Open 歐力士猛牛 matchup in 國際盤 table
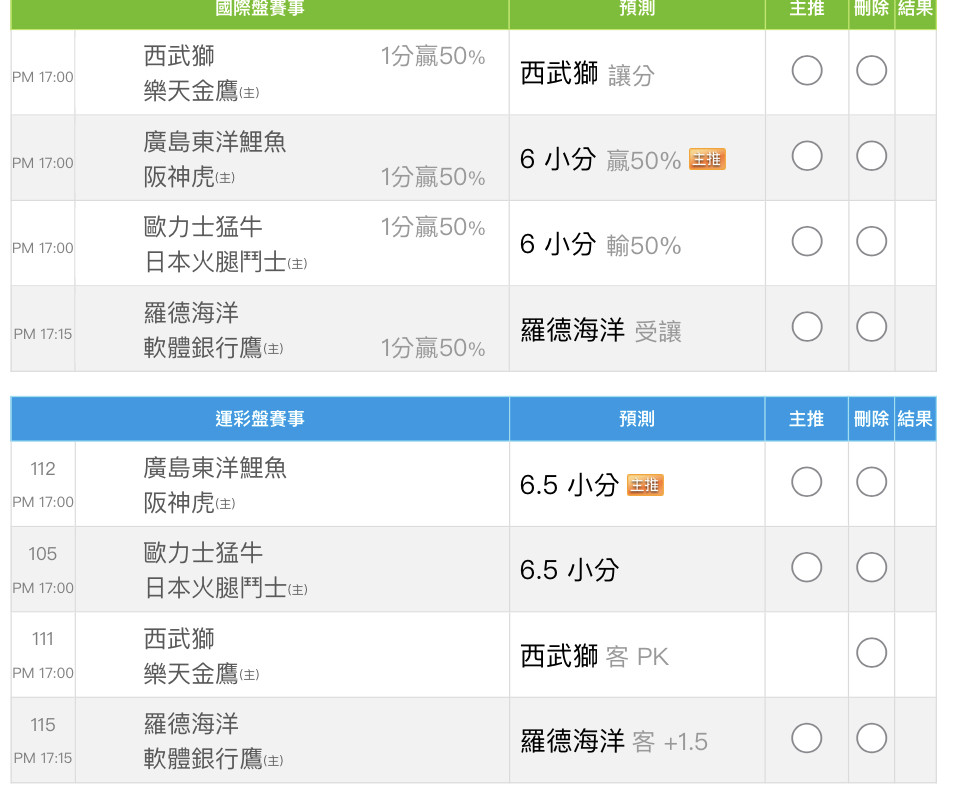The width and height of the screenshot is (954, 791). (203, 227)
